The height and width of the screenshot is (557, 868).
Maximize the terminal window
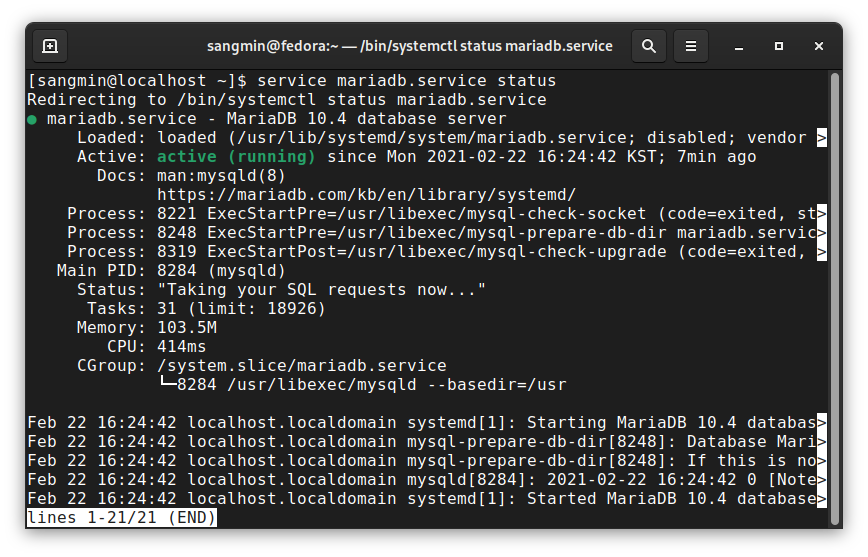tap(779, 46)
